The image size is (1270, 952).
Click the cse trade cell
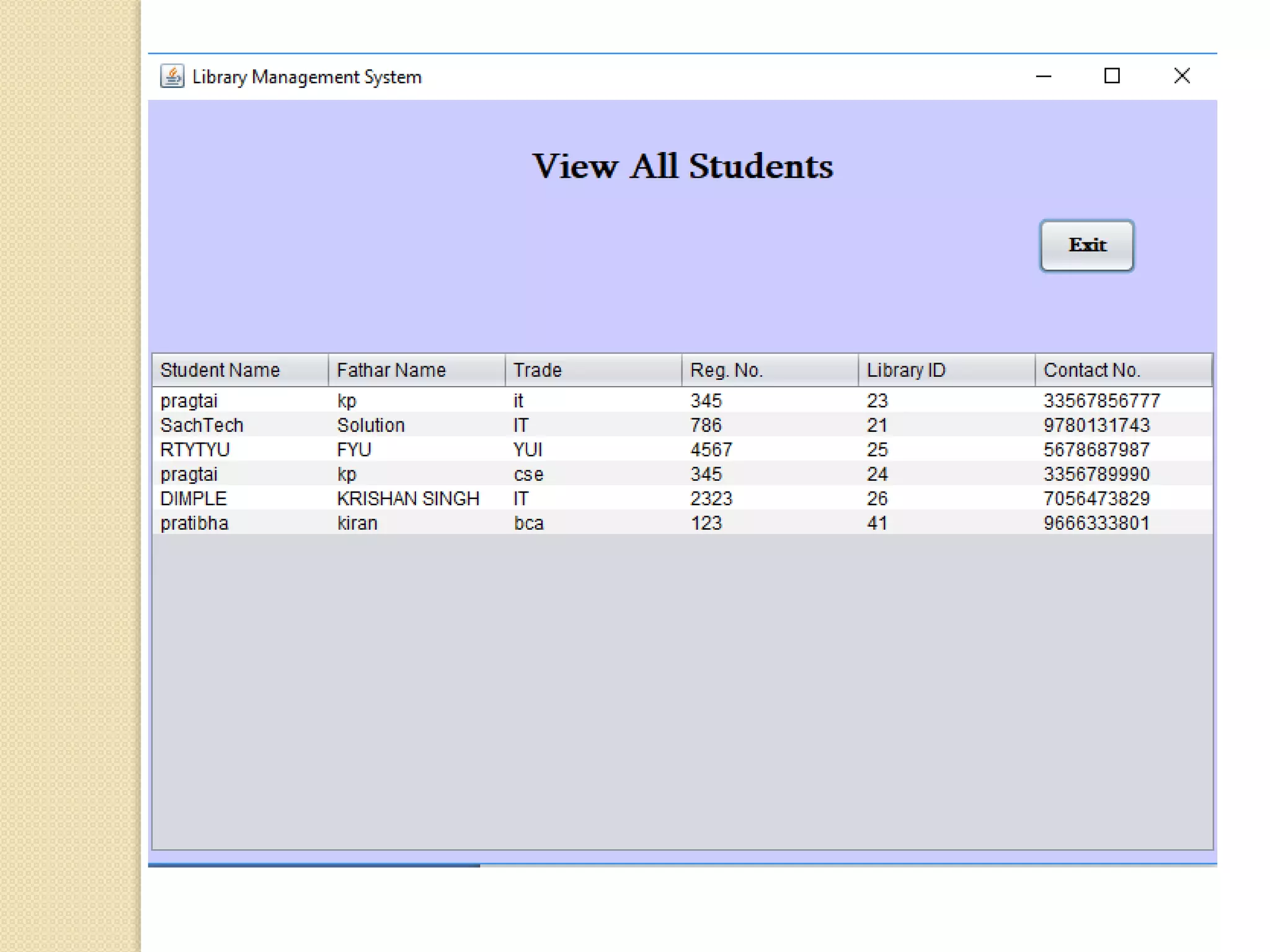528,474
